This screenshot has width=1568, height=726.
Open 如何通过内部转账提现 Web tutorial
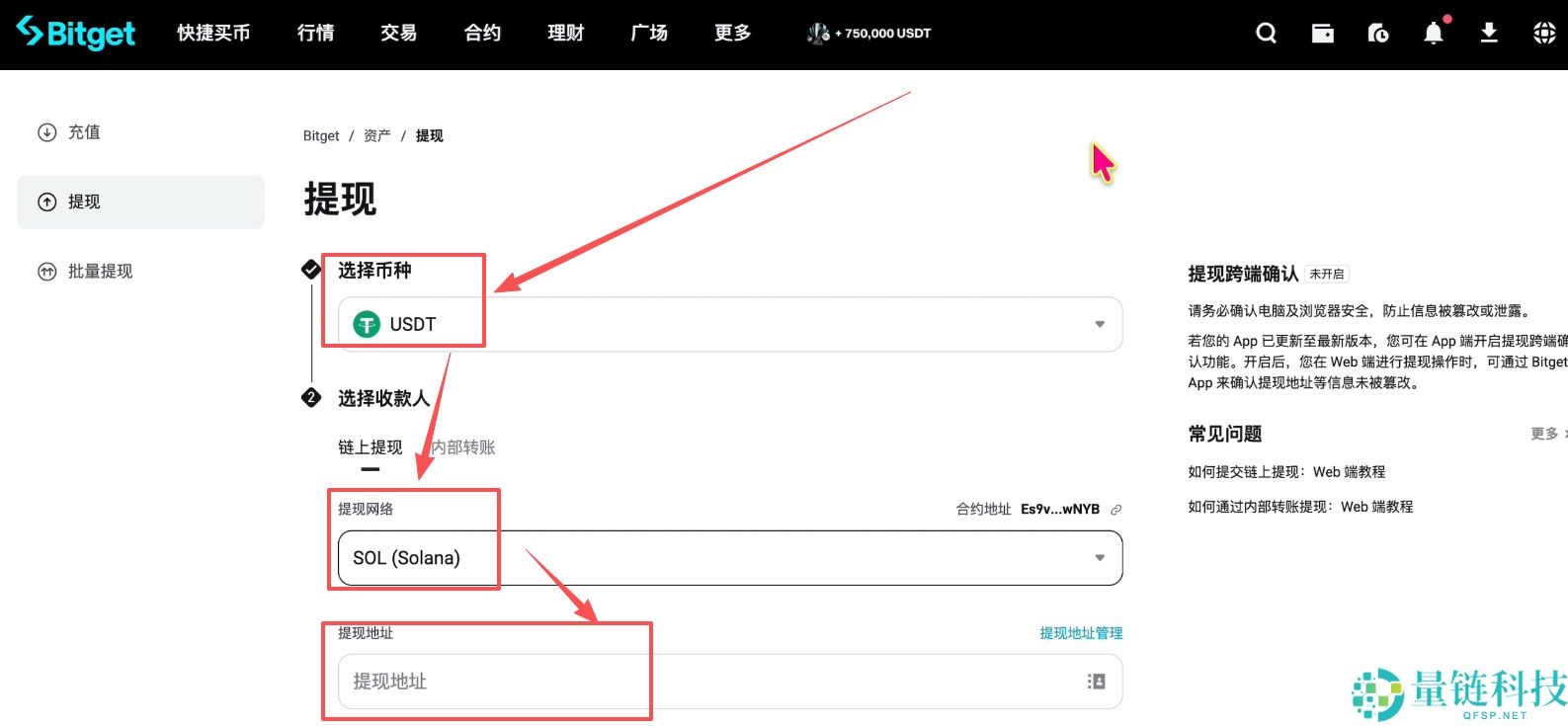pos(1300,507)
